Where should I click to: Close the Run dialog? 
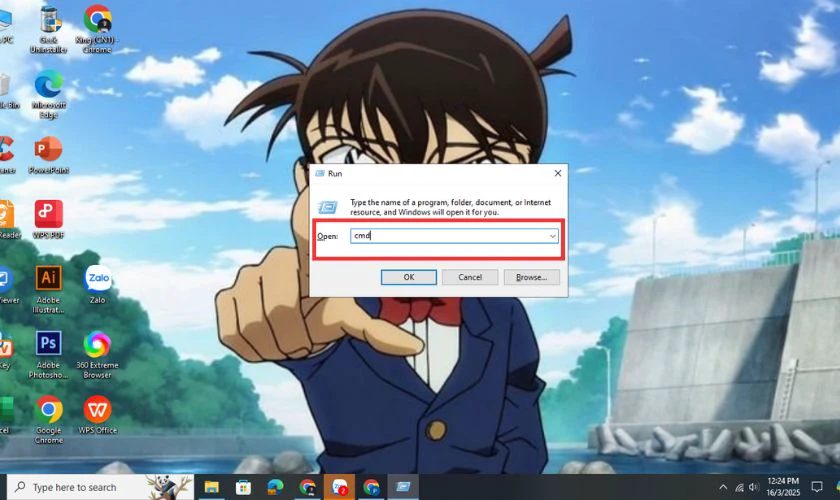pyautogui.click(x=558, y=173)
